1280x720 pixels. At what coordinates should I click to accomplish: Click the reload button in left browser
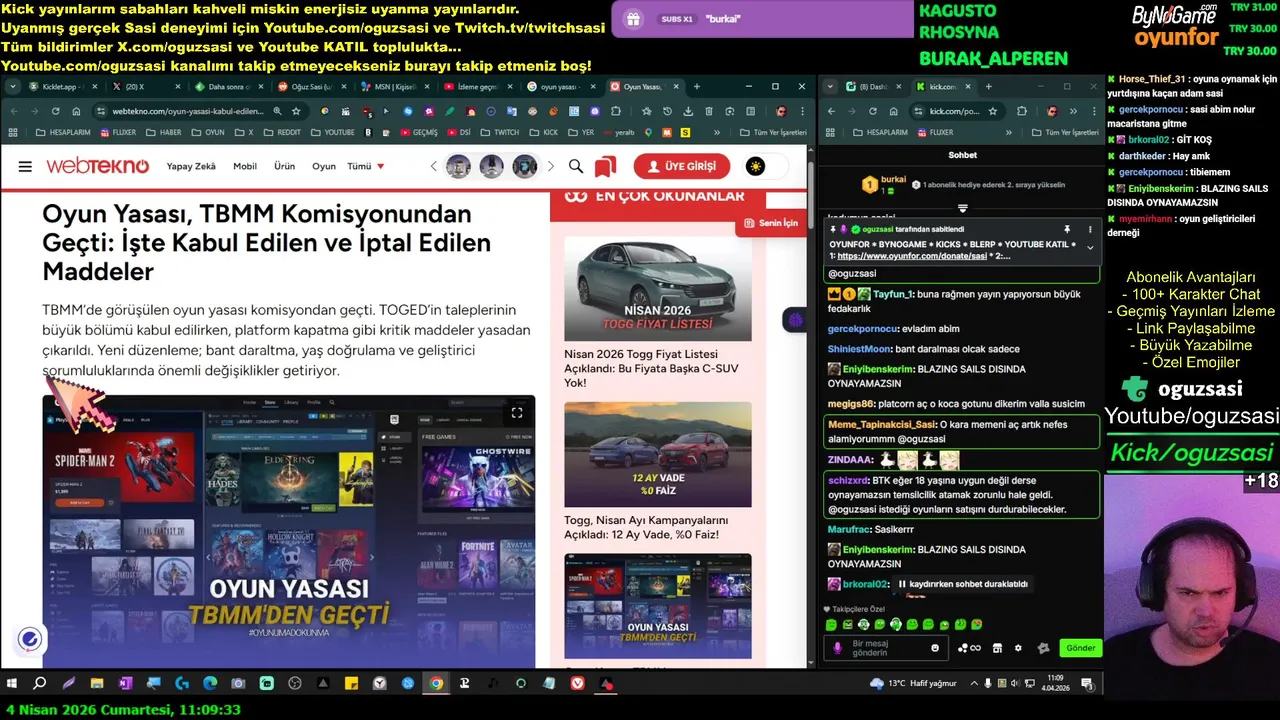[56, 111]
